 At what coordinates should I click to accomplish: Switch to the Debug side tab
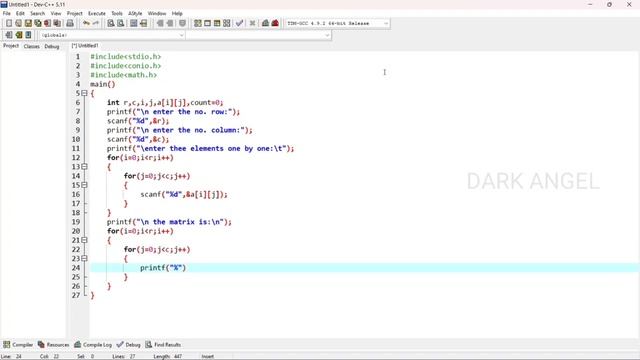click(52, 46)
